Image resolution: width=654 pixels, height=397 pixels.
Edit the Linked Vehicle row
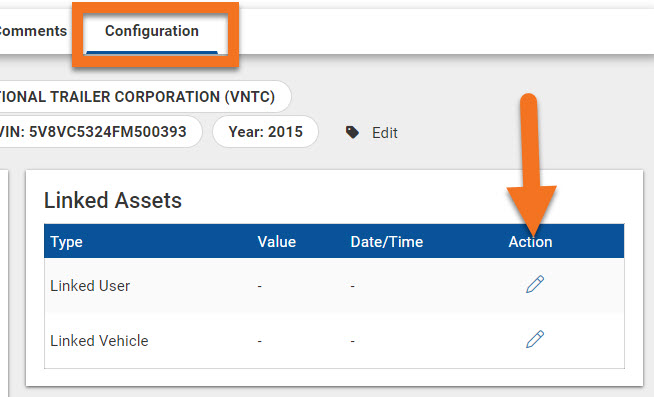(x=535, y=339)
